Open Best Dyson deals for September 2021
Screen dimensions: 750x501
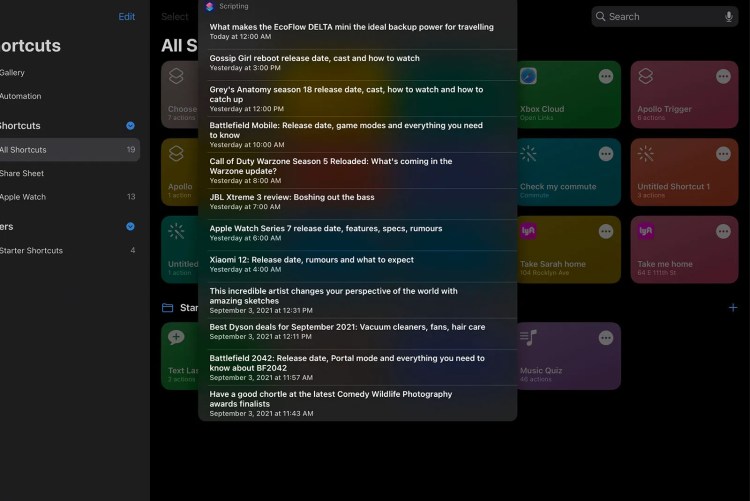click(x=357, y=332)
